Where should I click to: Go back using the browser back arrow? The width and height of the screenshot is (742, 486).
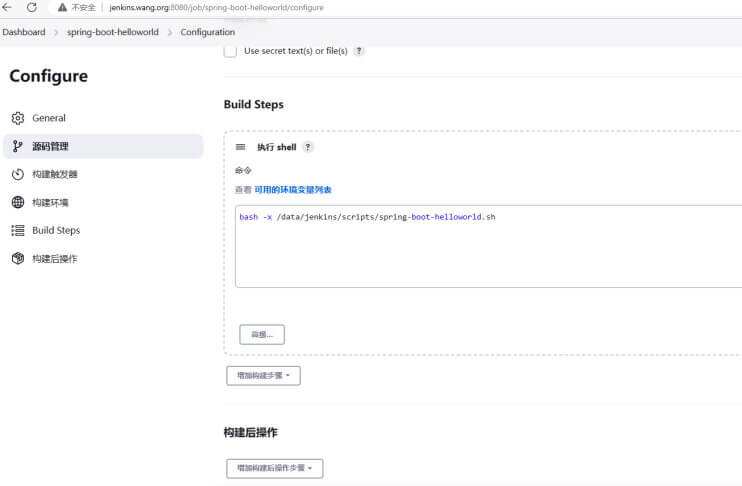click(x=7, y=7)
